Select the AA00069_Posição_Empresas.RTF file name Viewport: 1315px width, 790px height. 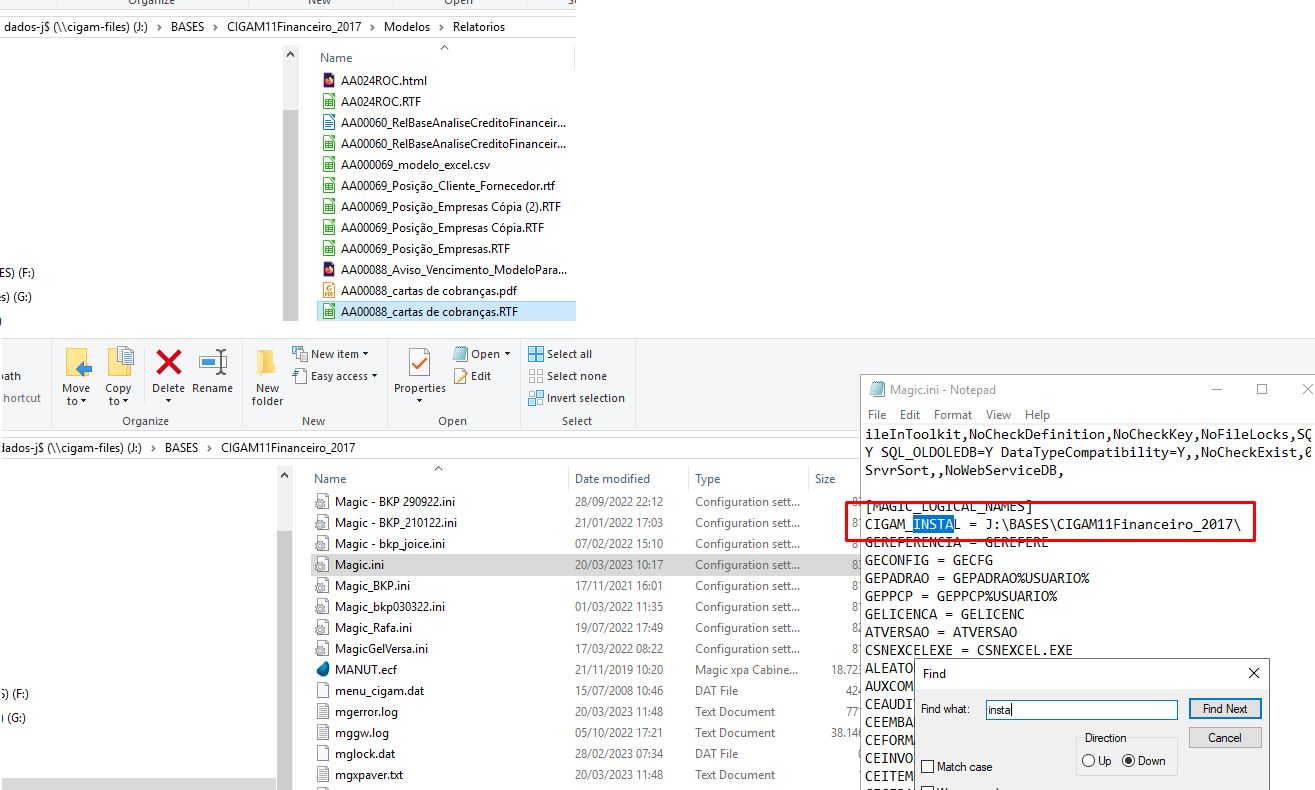425,248
